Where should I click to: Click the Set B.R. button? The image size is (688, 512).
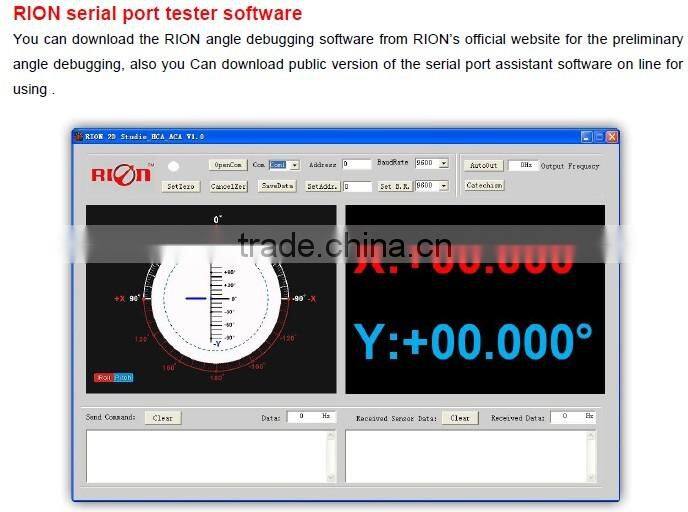tap(393, 186)
